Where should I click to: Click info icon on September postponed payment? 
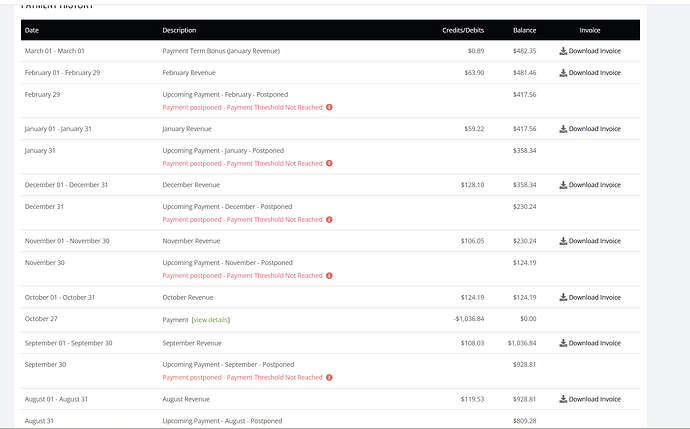tap(330, 377)
